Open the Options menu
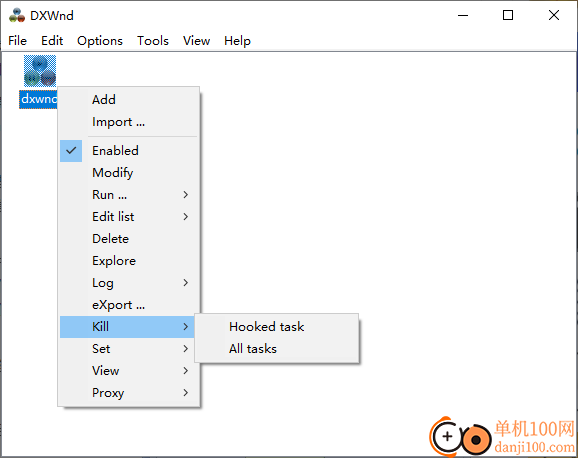Screen dimensions: 578x458 [100, 41]
